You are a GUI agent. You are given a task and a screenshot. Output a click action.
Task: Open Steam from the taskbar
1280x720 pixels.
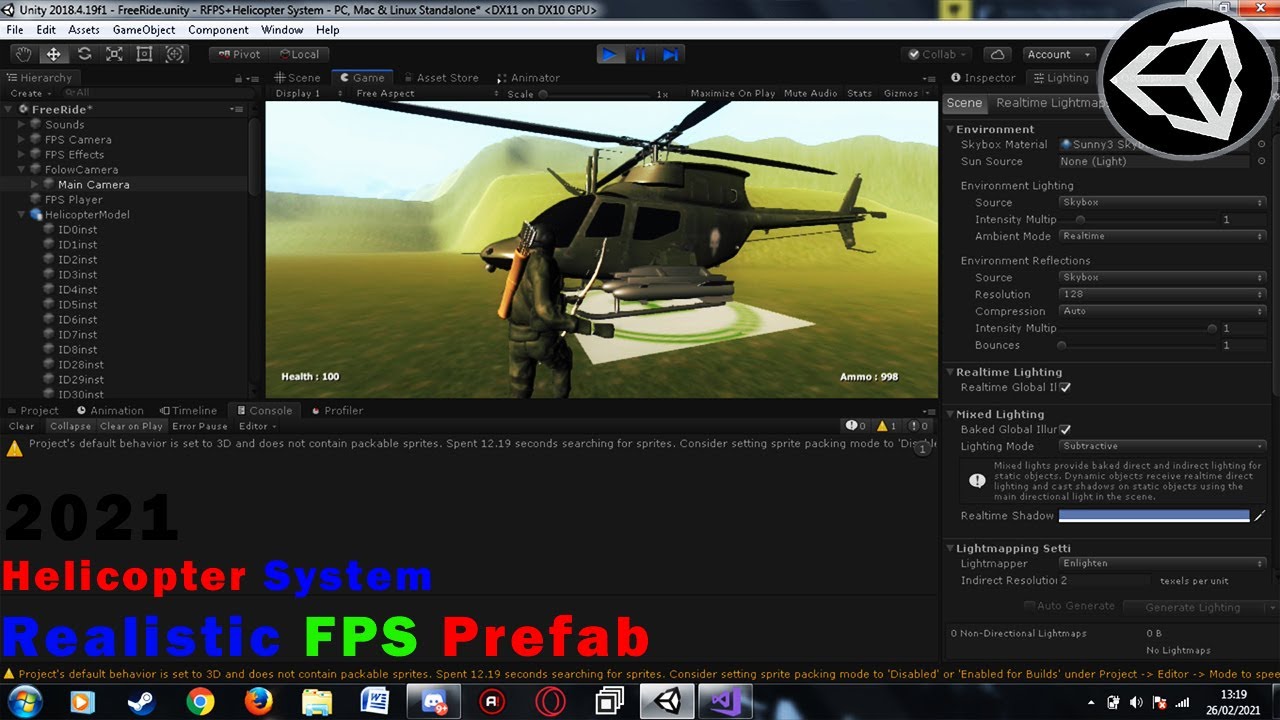(141, 702)
